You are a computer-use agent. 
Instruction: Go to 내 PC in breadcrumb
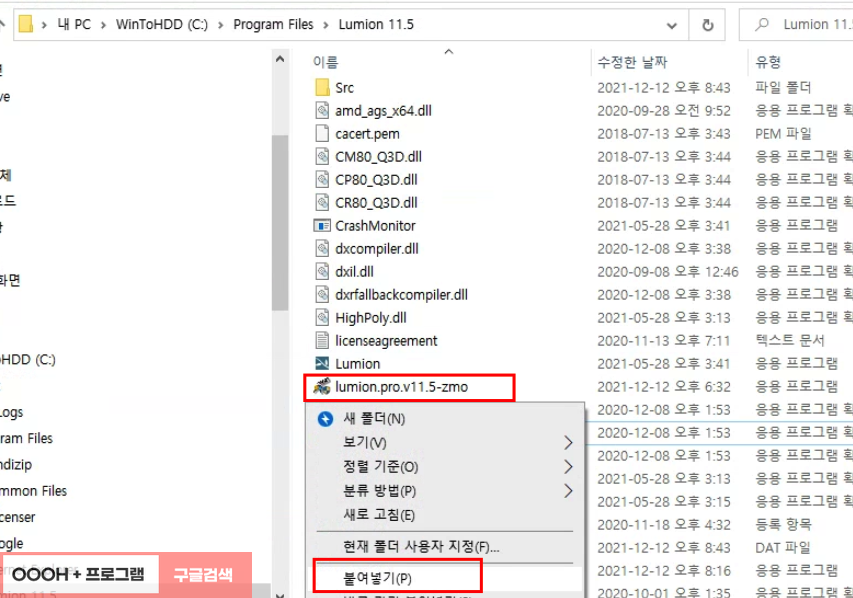click(x=74, y=24)
